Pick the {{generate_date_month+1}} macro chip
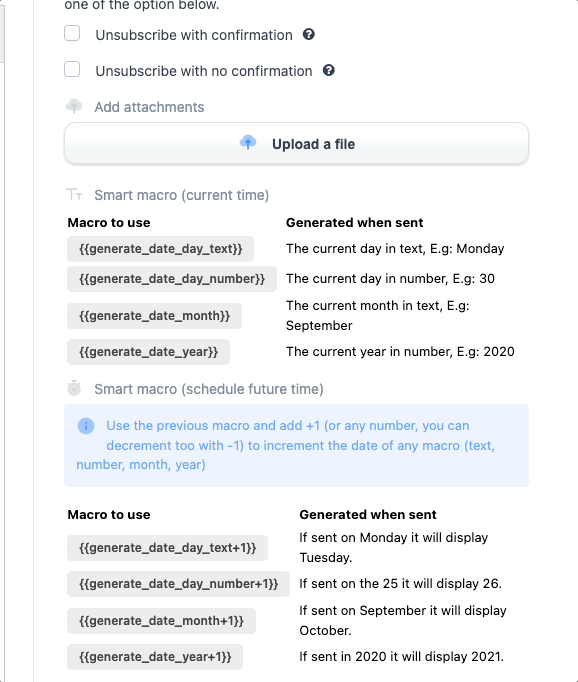The height and width of the screenshot is (682, 578). coord(161,621)
